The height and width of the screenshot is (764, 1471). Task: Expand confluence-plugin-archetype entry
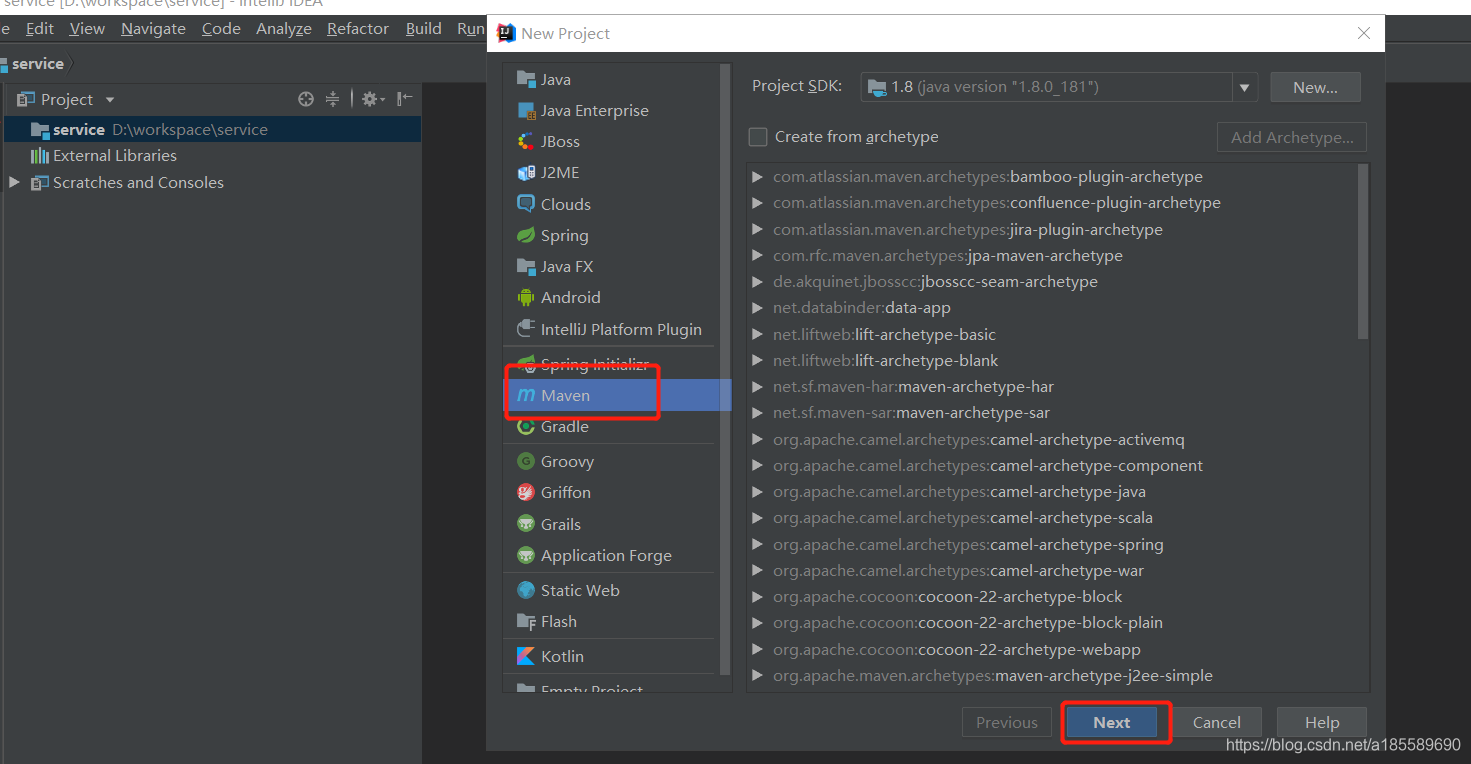tap(758, 203)
